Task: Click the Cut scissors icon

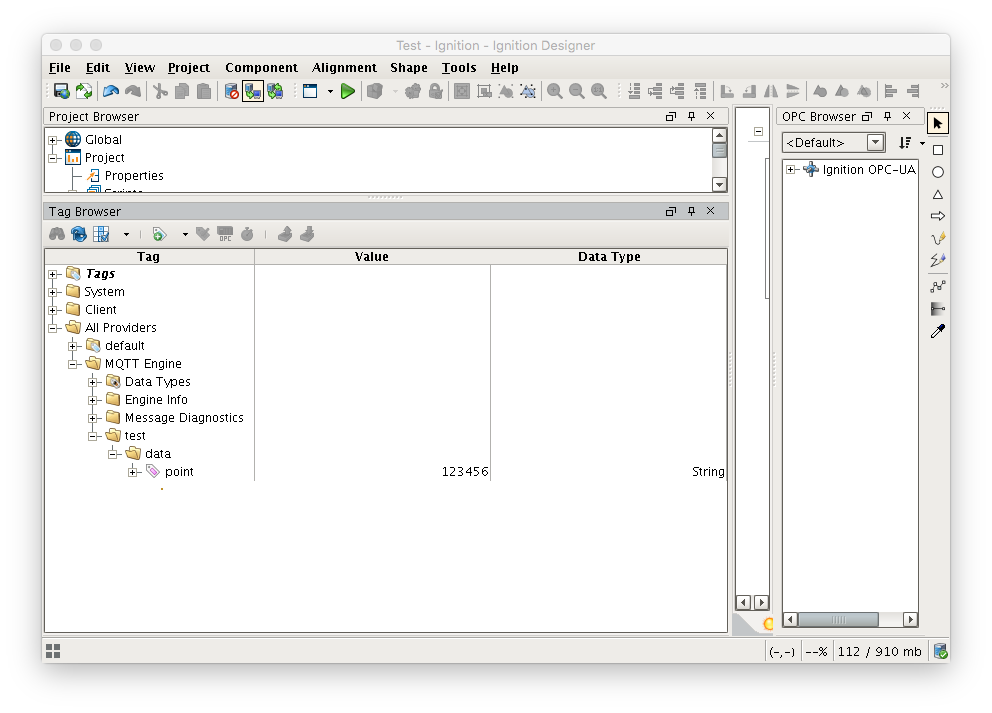Action: pos(160,91)
